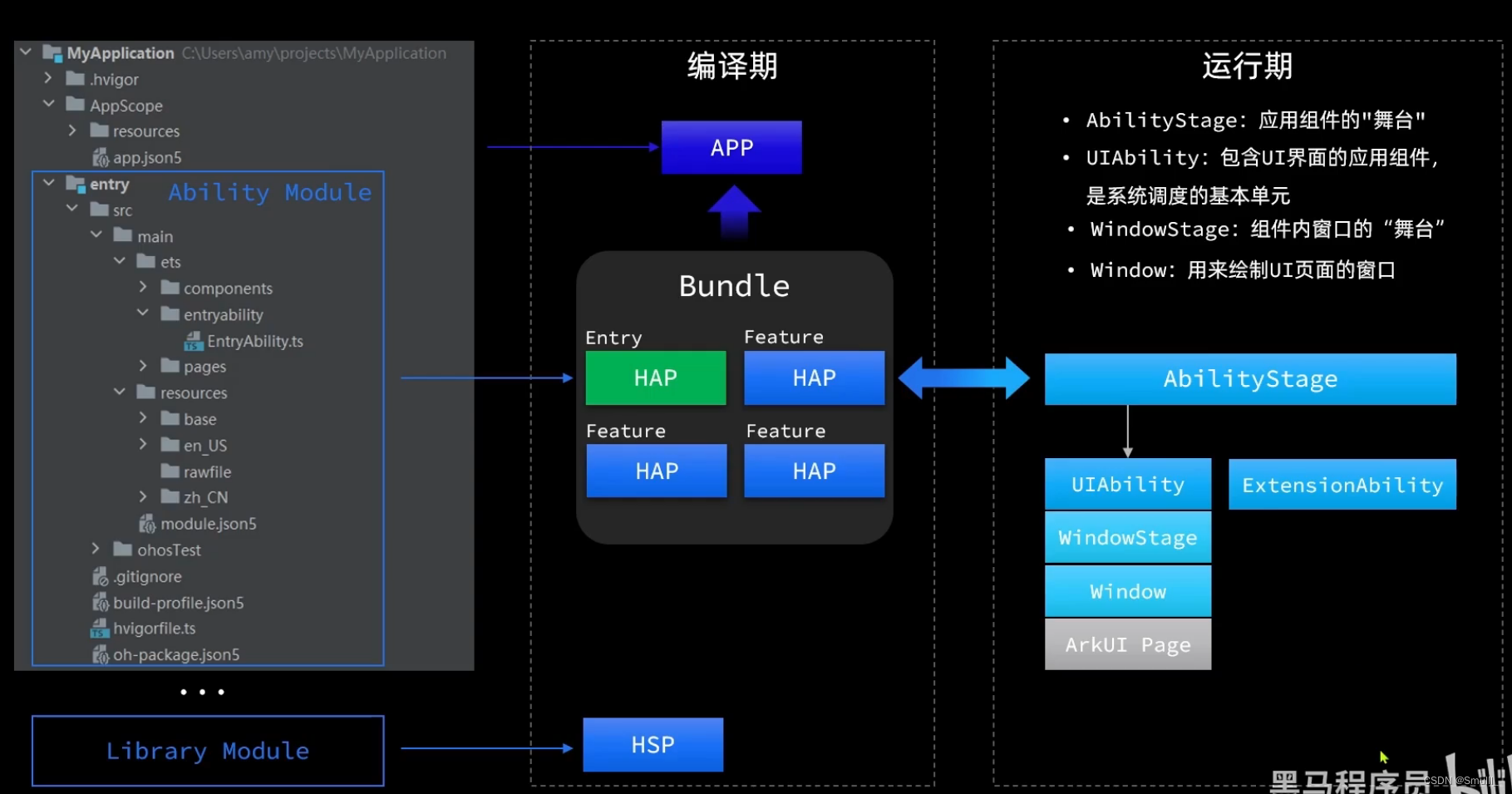Click the blue APP box
1512x794 pixels.
point(731,147)
